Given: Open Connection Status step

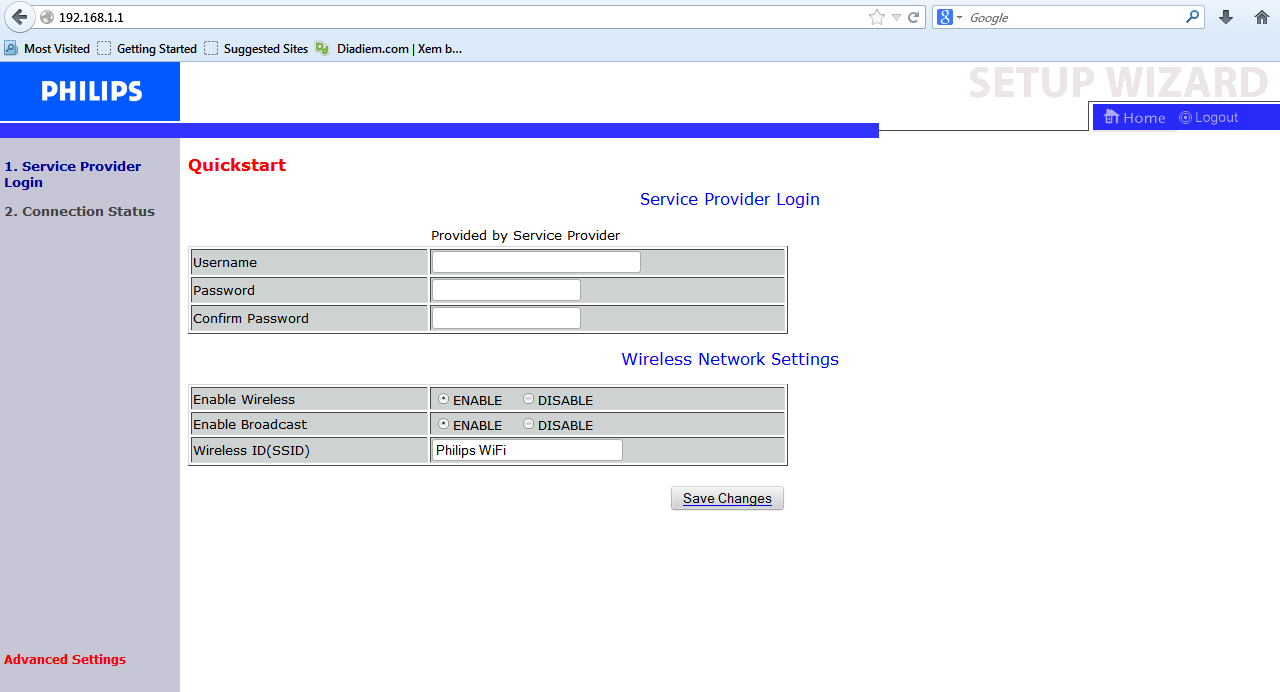Looking at the screenshot, I should (x=79, y=211).
